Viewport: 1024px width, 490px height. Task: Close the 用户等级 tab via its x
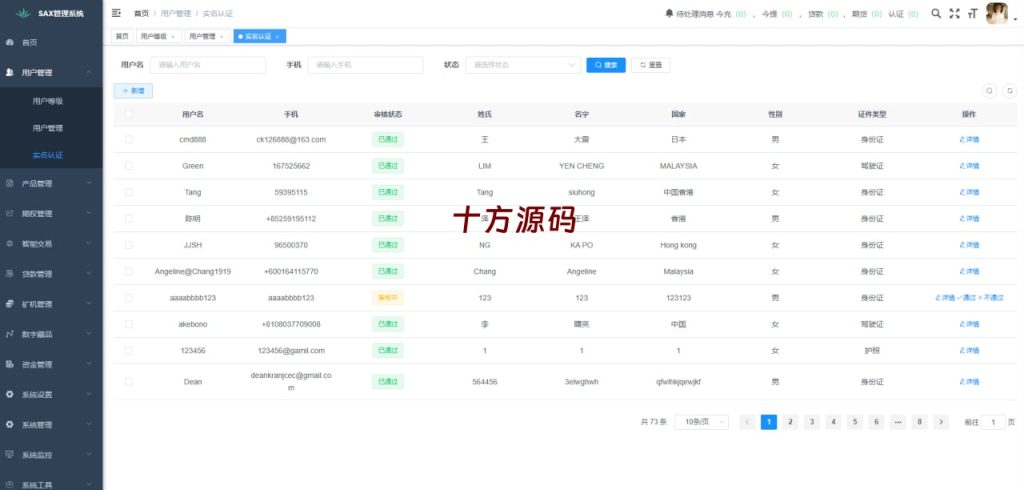(173, 37)
